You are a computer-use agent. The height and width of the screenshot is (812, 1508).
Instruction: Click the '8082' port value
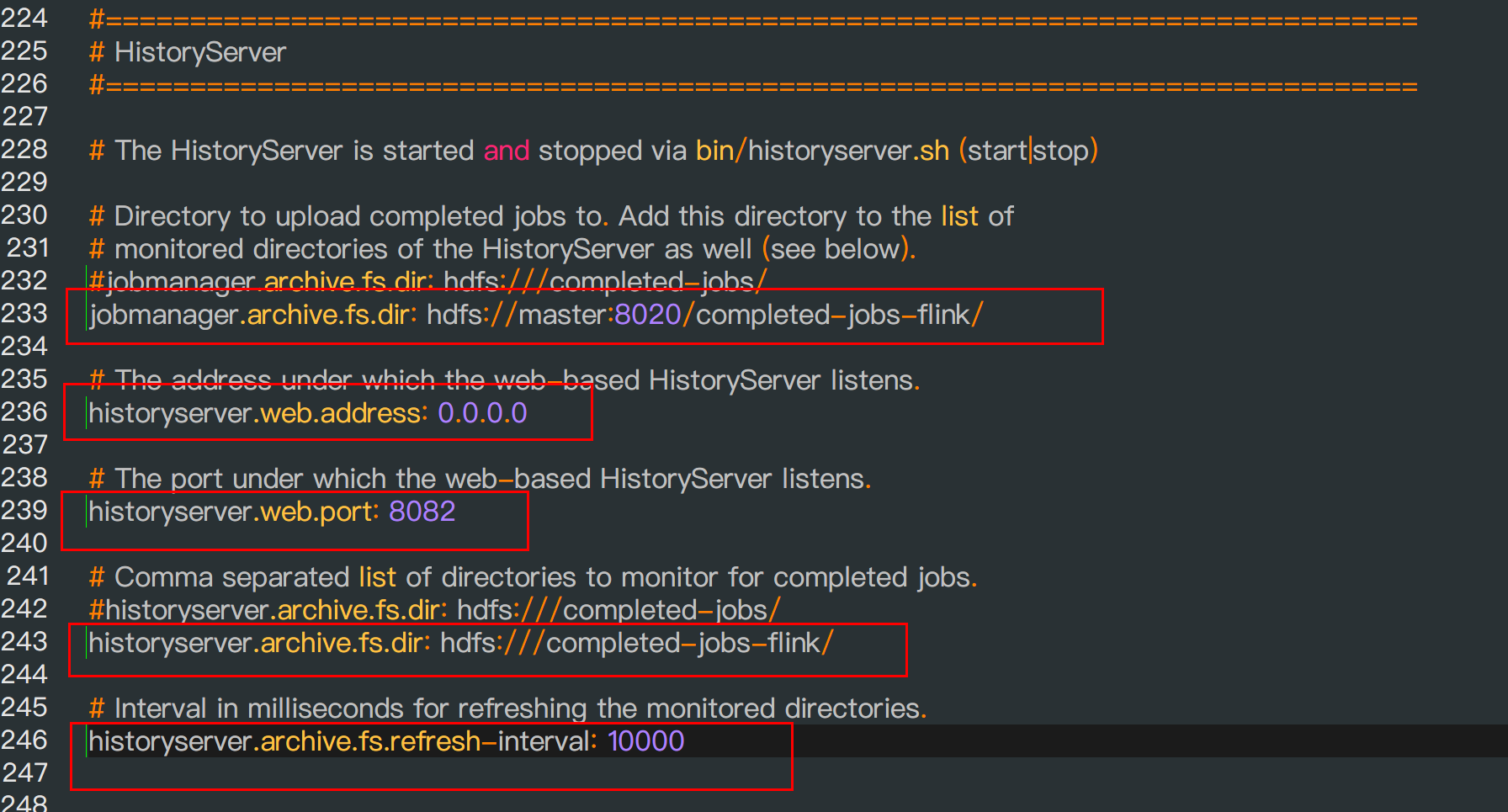[x=422, y=512]
